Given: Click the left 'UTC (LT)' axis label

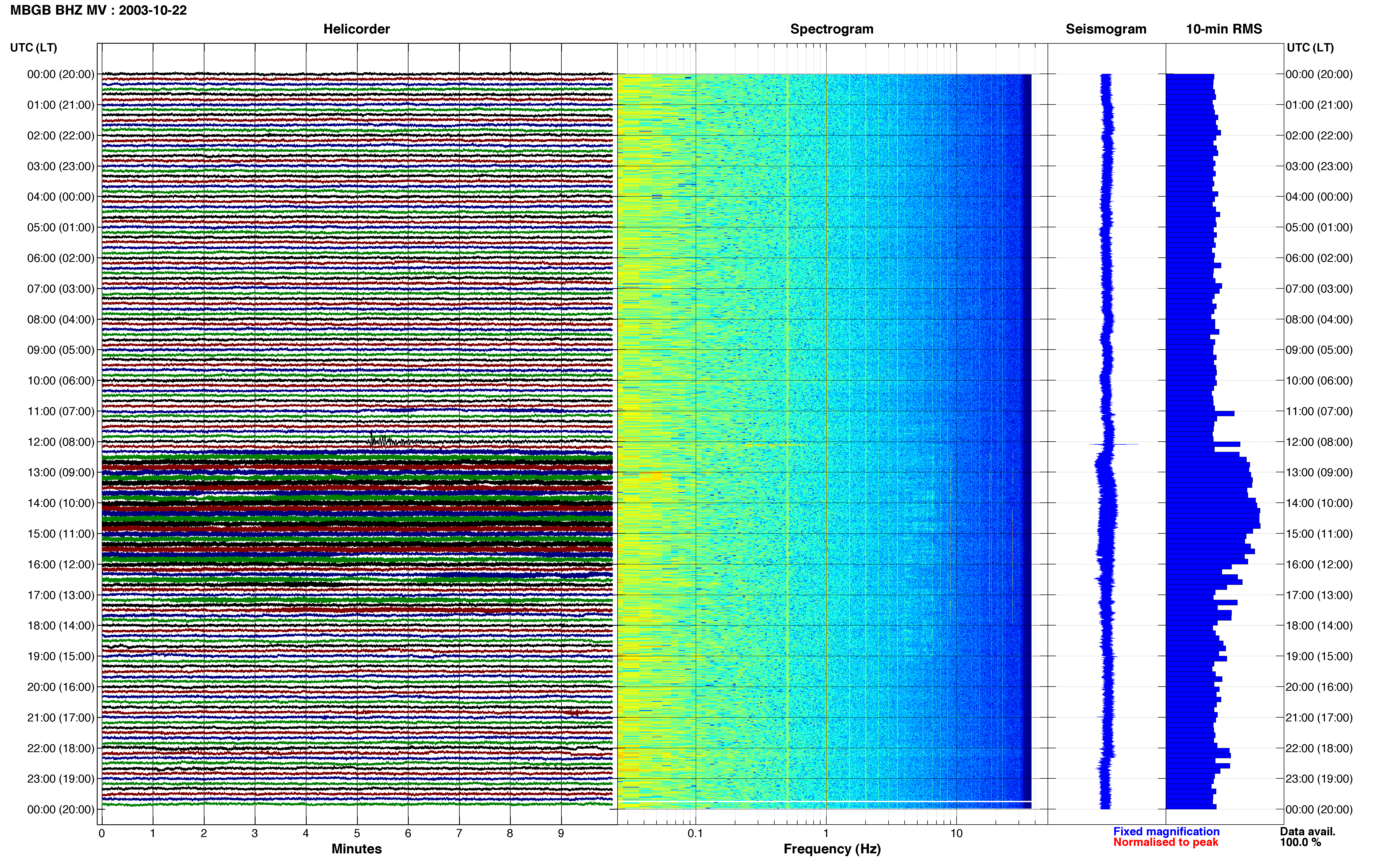Looking at the screenshot, I should tap(34, 48).
